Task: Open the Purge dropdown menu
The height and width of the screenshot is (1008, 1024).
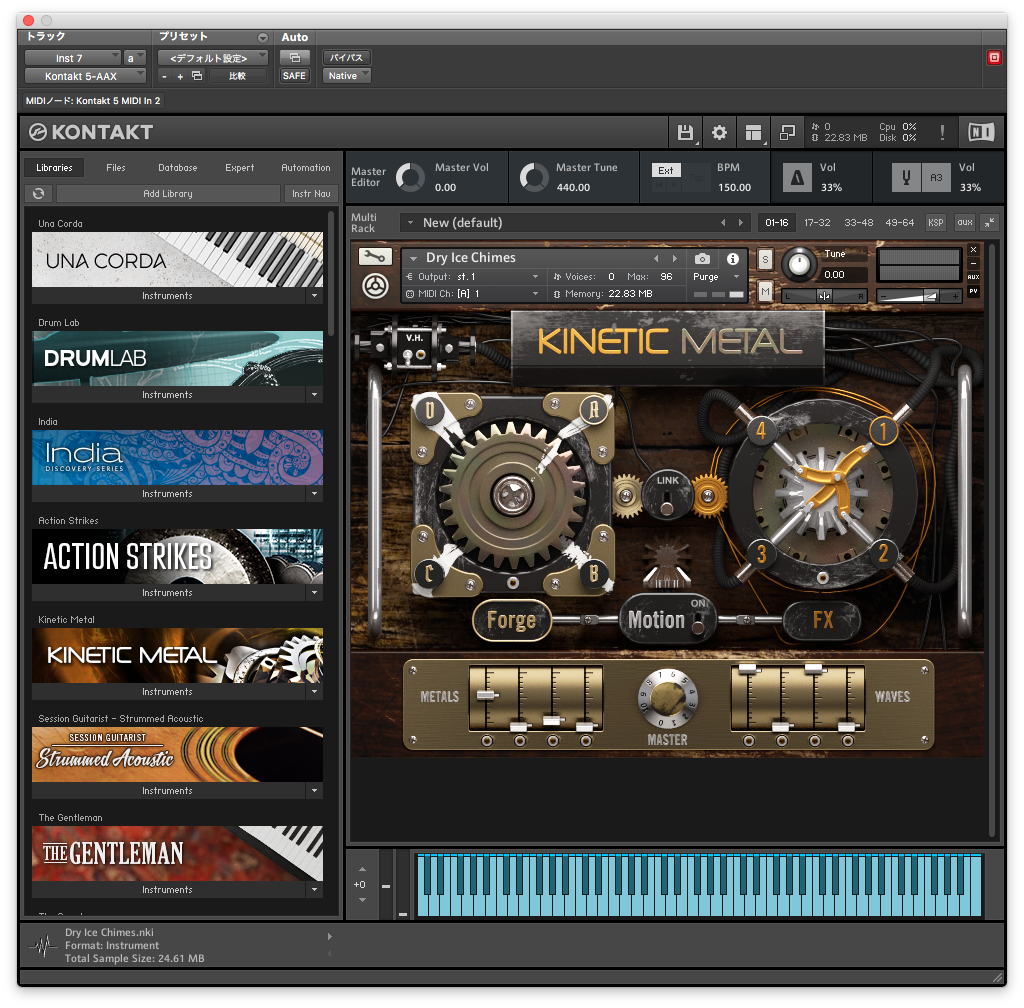Action: pyautogui.click(x=716, y=277)
